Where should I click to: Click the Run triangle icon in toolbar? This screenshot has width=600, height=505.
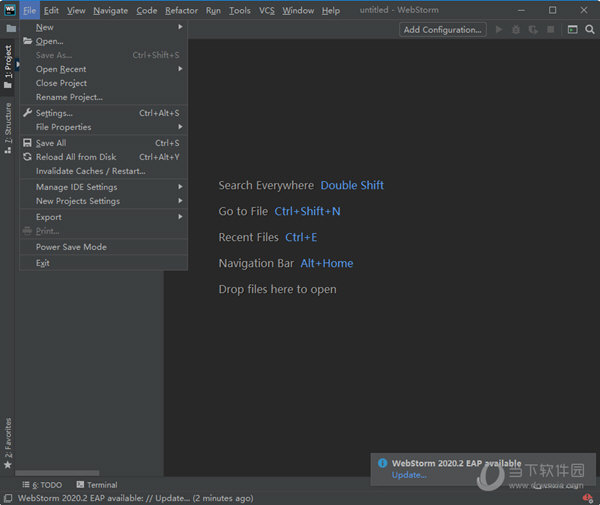pyautogui.click(x=499, y=29)
